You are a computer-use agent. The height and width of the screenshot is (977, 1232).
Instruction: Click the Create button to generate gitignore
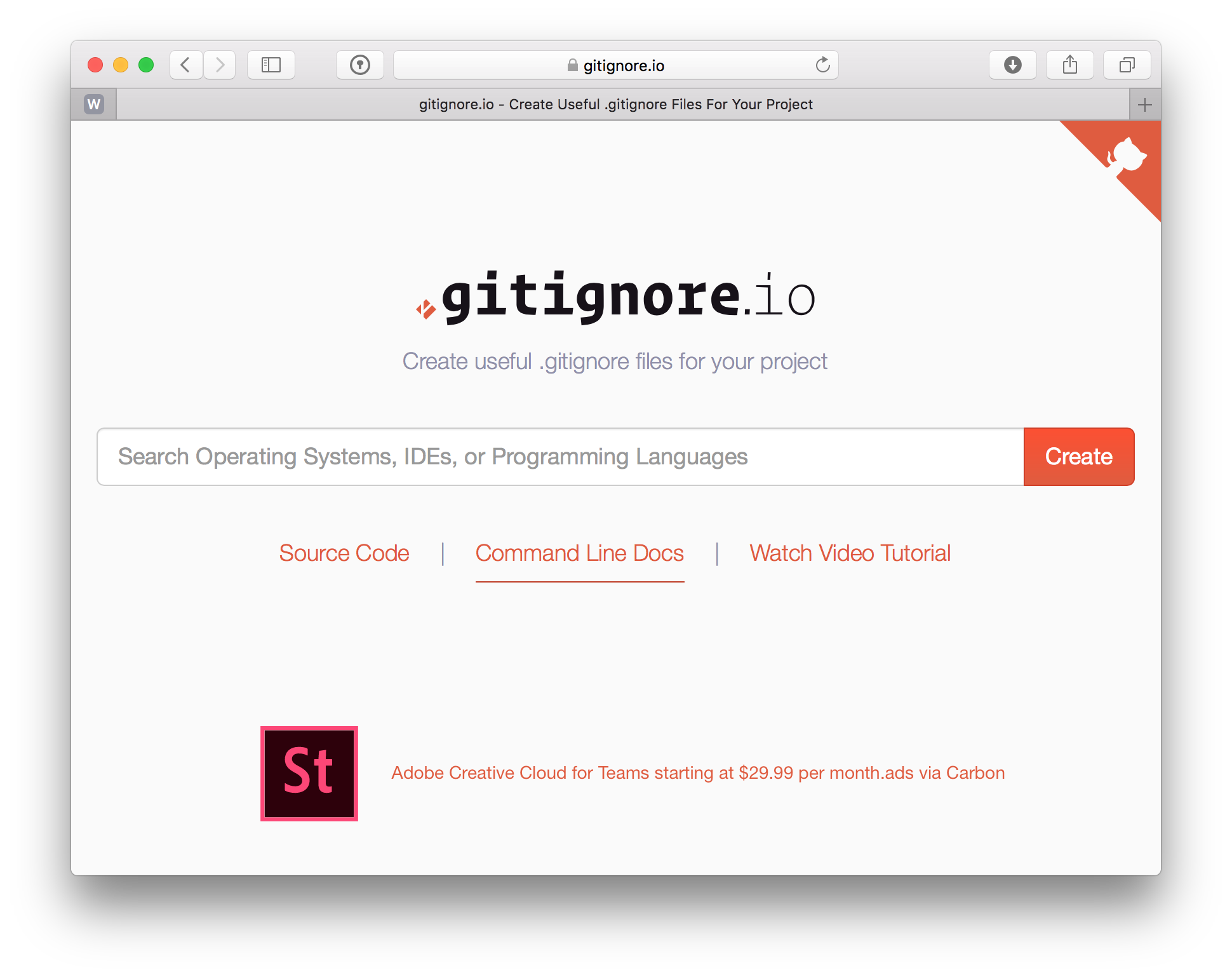(x=1079, y=456)
